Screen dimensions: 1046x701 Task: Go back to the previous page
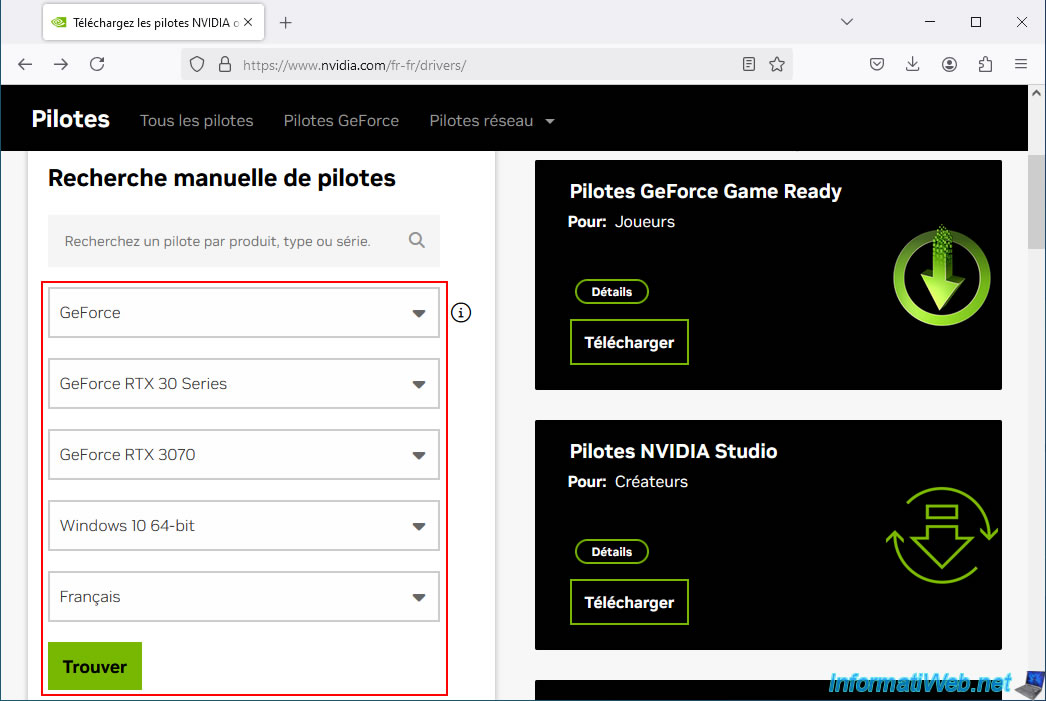(25, 65)
